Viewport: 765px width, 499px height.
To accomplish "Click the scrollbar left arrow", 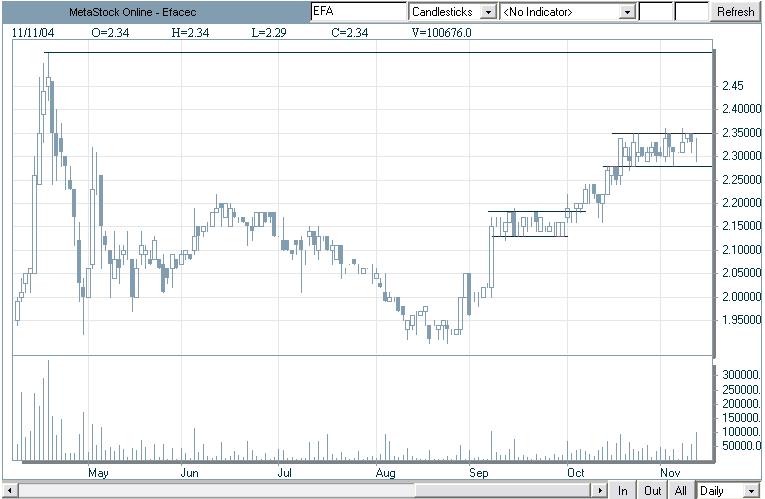I will tap(10, 490).
